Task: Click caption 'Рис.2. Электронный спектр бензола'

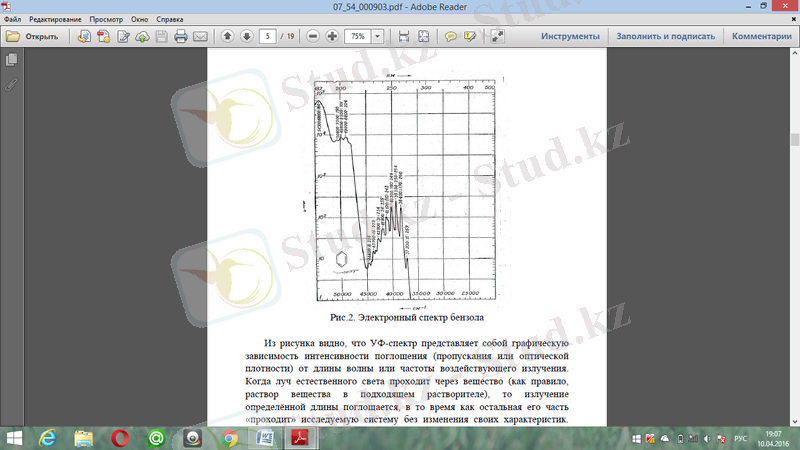Action: [407, 317]
